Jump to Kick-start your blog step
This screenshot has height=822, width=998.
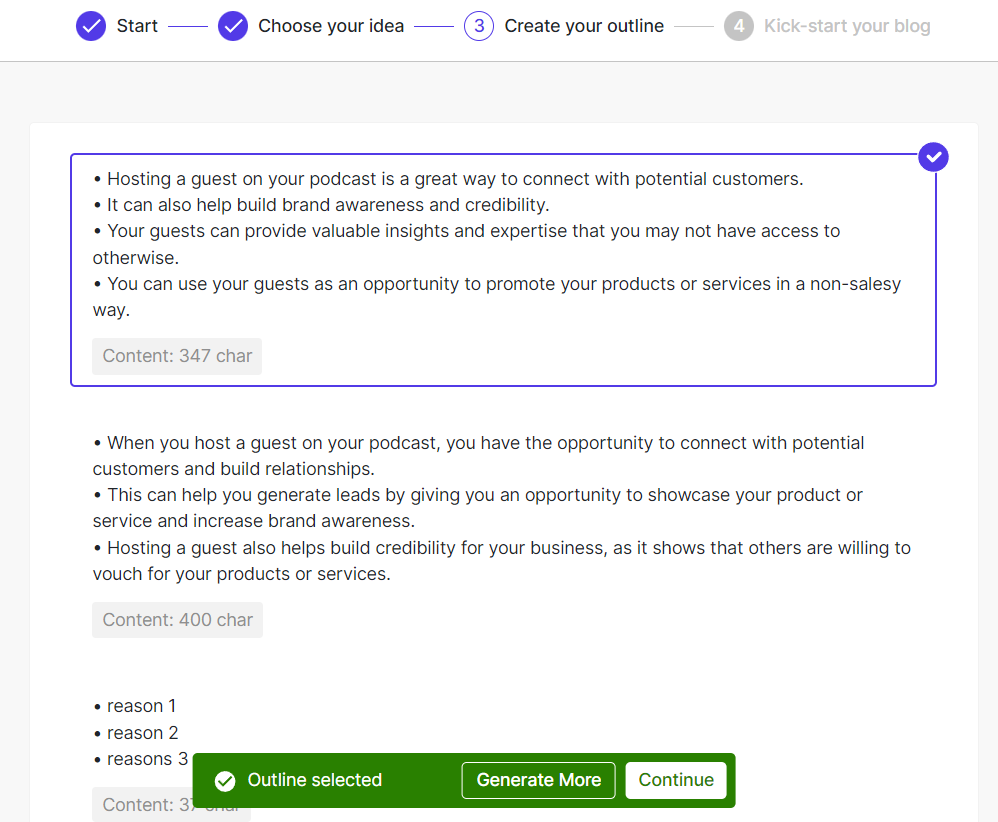(847, 26)
